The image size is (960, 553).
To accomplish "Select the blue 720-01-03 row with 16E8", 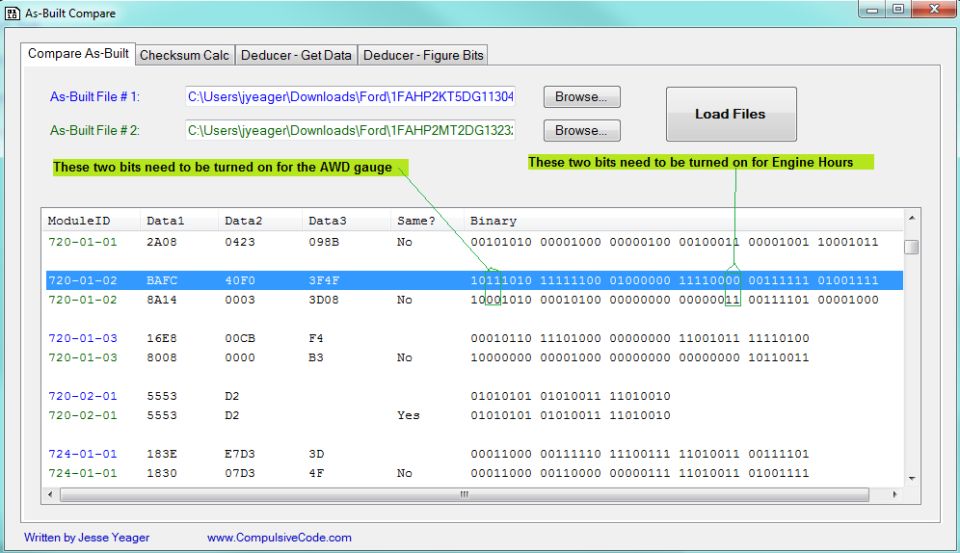I will [474, 338].
